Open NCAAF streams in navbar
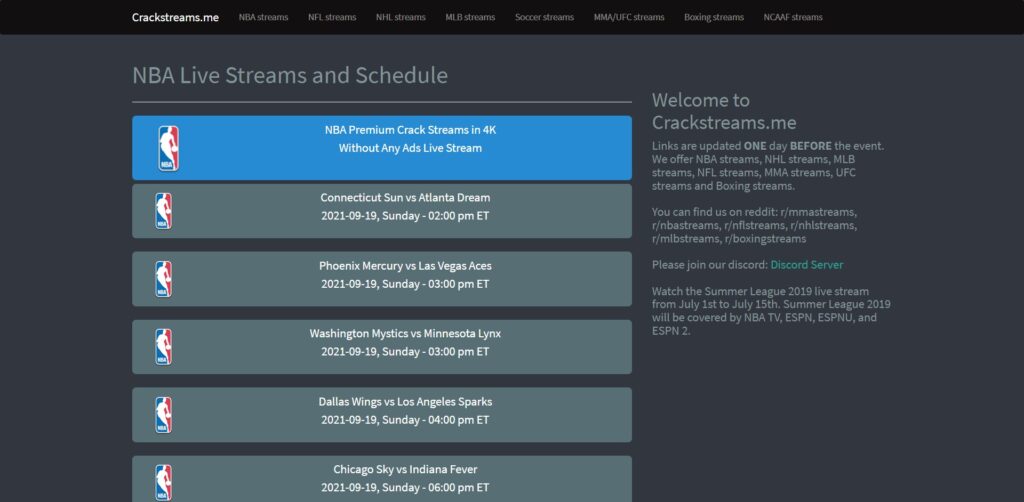The image size is (1024, 502). 793,18
